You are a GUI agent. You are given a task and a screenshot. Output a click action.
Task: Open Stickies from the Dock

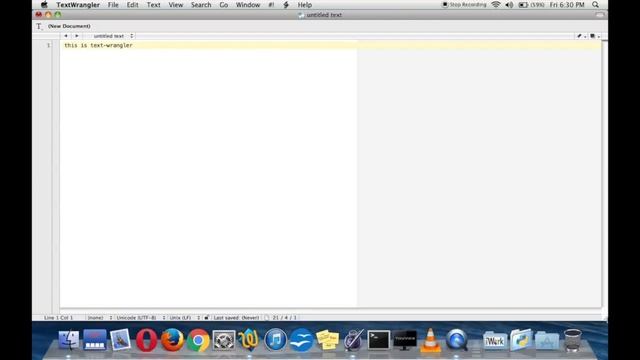click(x=327, y=340)
